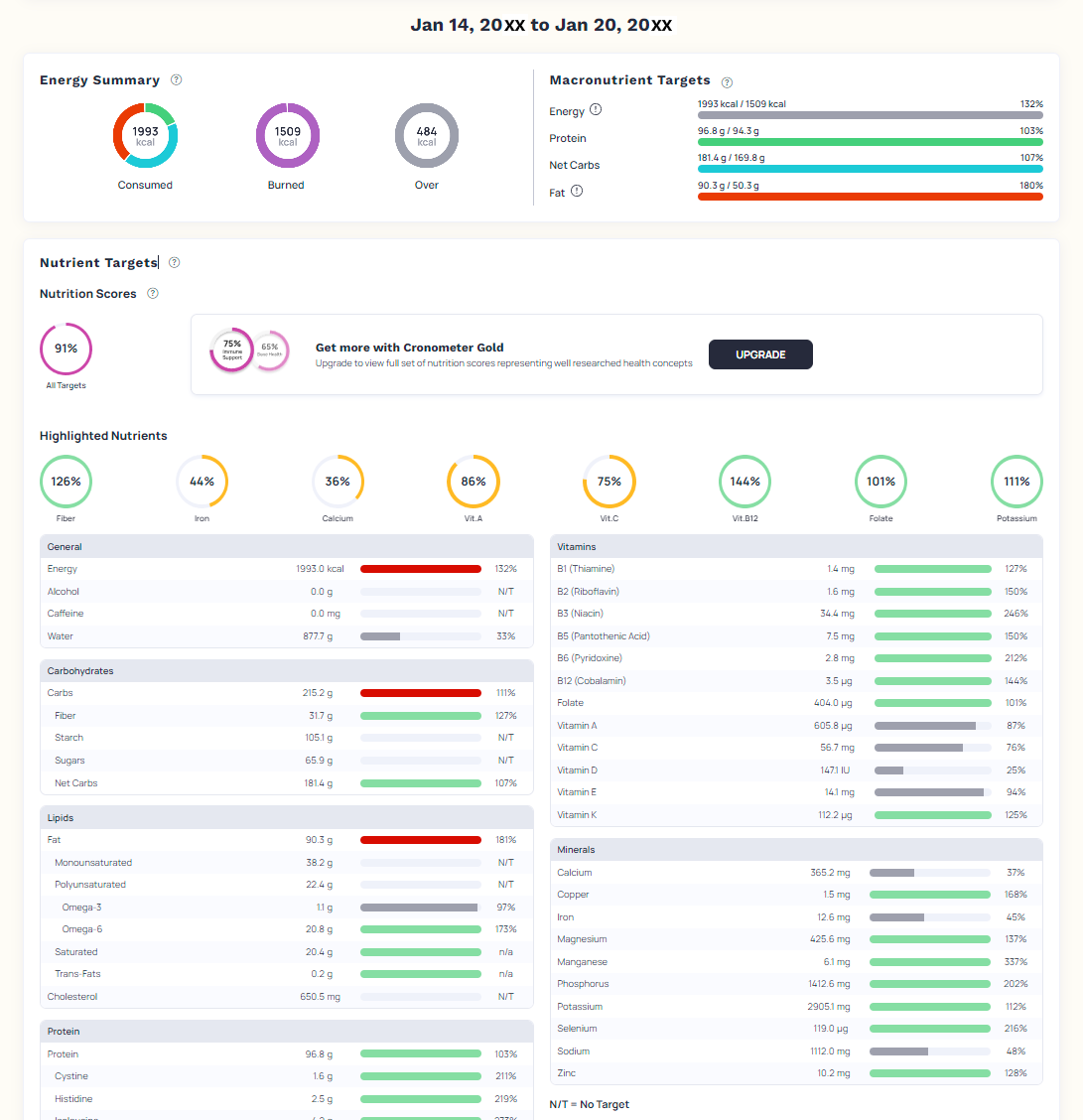Click the Vit.B12 144% nutrient circle
Screen dimensions: 1083x1120
[x=745, y=482]
